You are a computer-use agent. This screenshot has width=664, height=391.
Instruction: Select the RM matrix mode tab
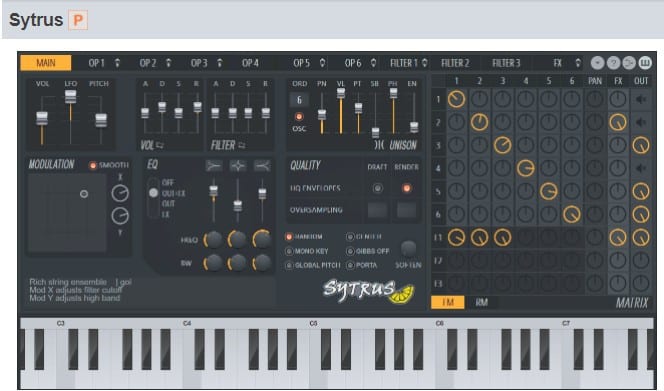click(x=481, y=302)
